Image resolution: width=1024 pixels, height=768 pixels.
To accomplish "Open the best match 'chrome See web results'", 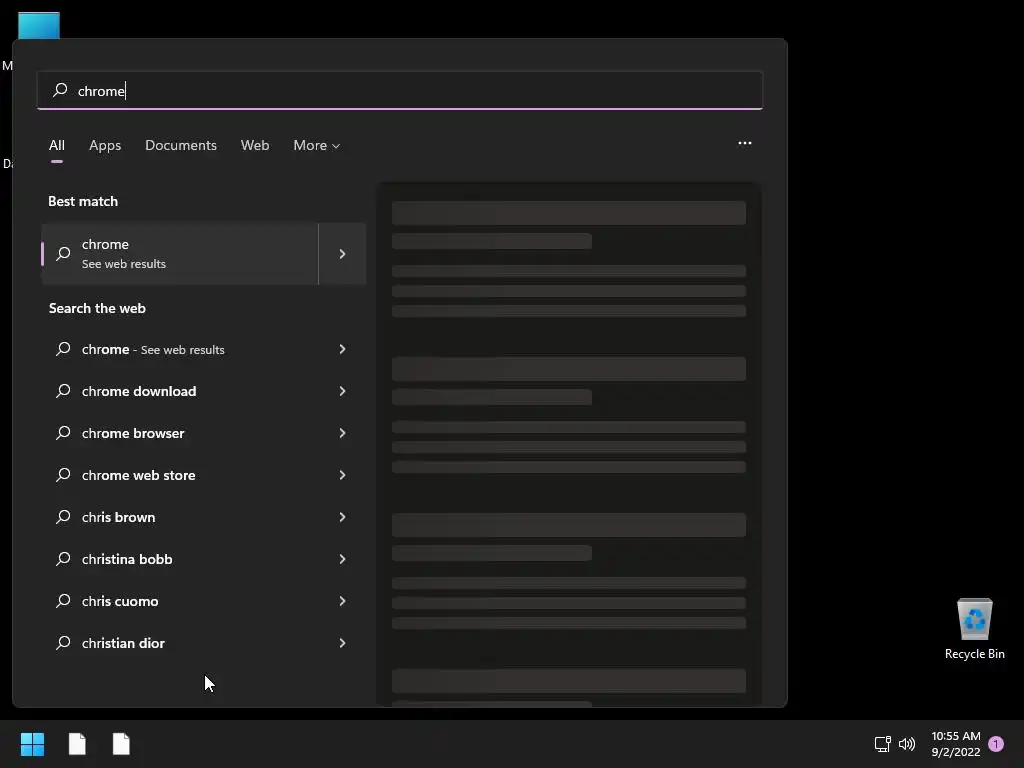I will tap(180, 254).
